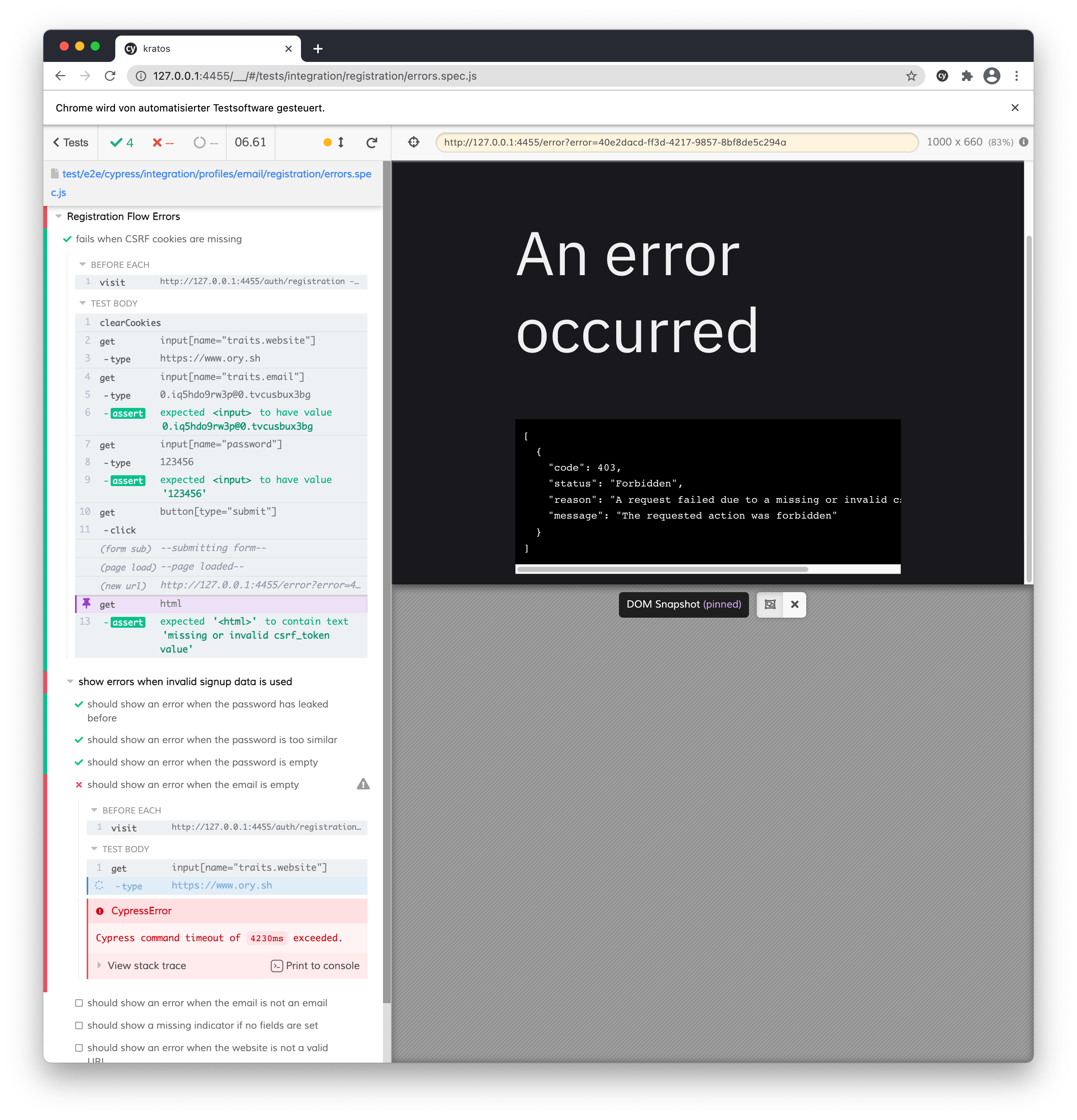The height and width of the screenshot is (1120, 1077).
Task: Restart all tests with the reload icon
Action: (x=372, y=142)
